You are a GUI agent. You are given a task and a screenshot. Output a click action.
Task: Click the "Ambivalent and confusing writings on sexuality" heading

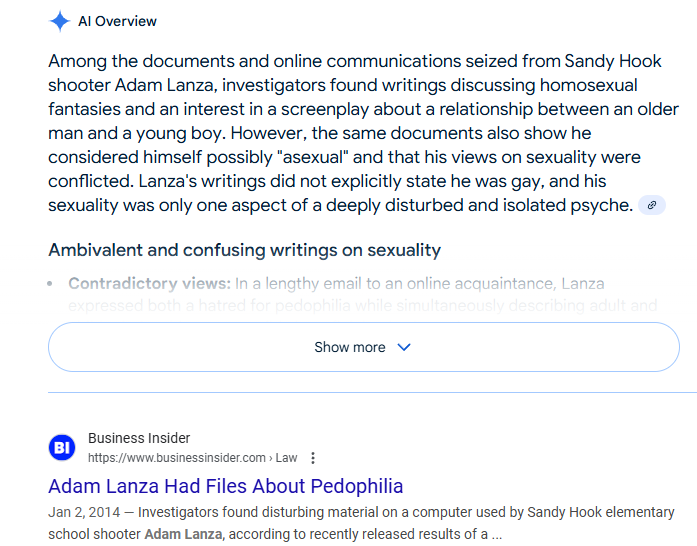pos(244,250)
